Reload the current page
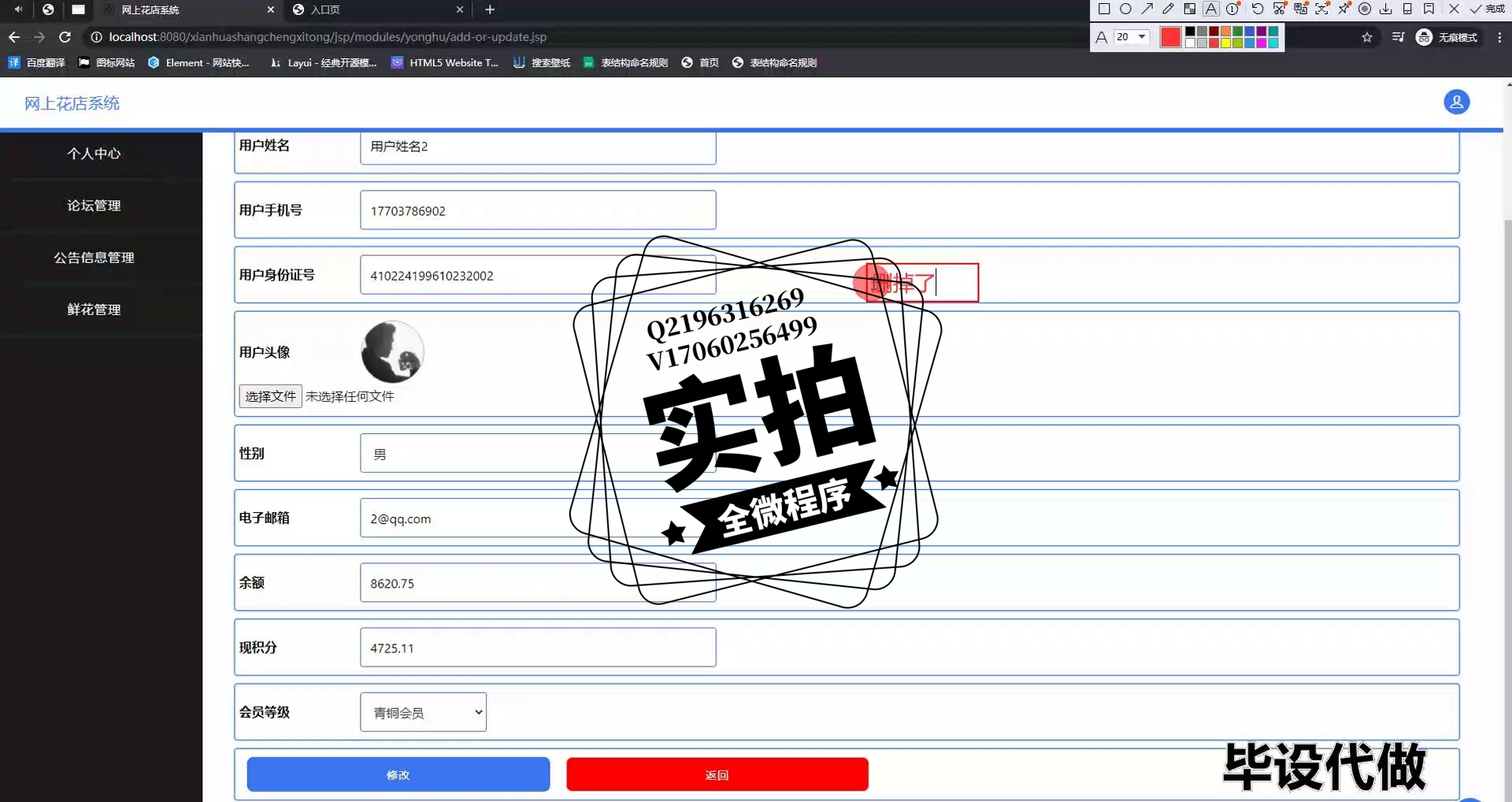The image size is (1512, 802). coord(65,37)
